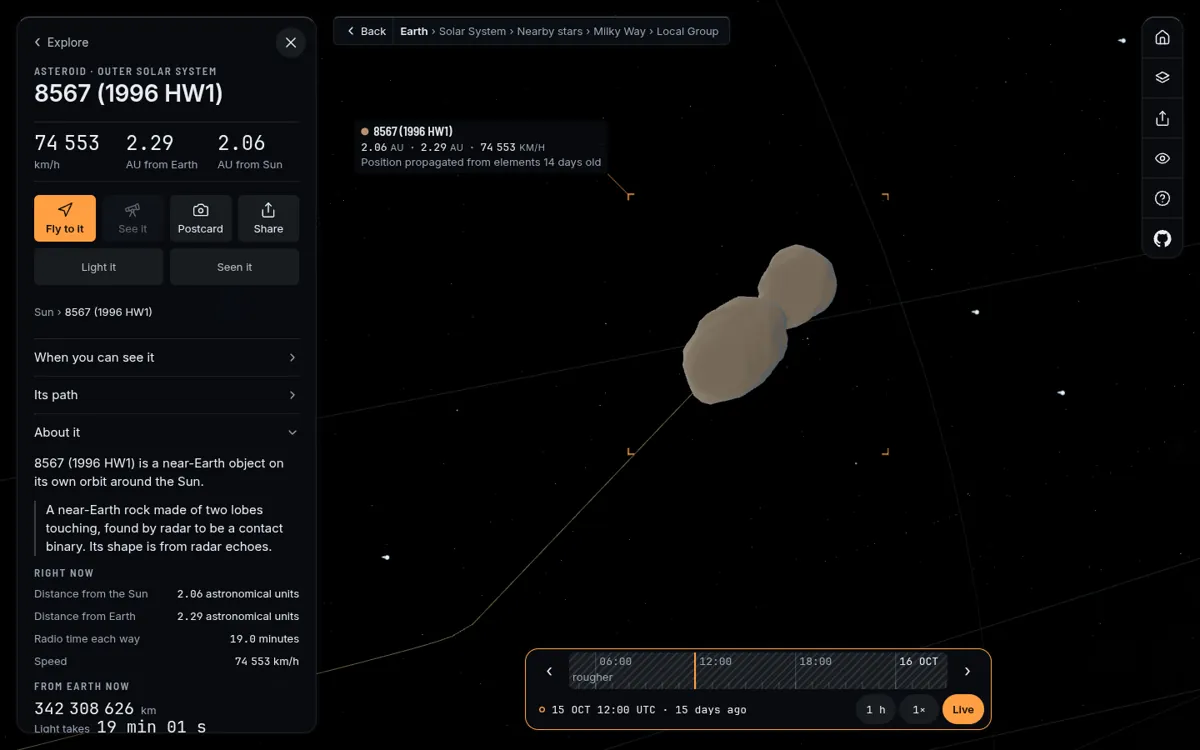
Task: Expand the When you can see it section
Action: [x=166, y=357]
